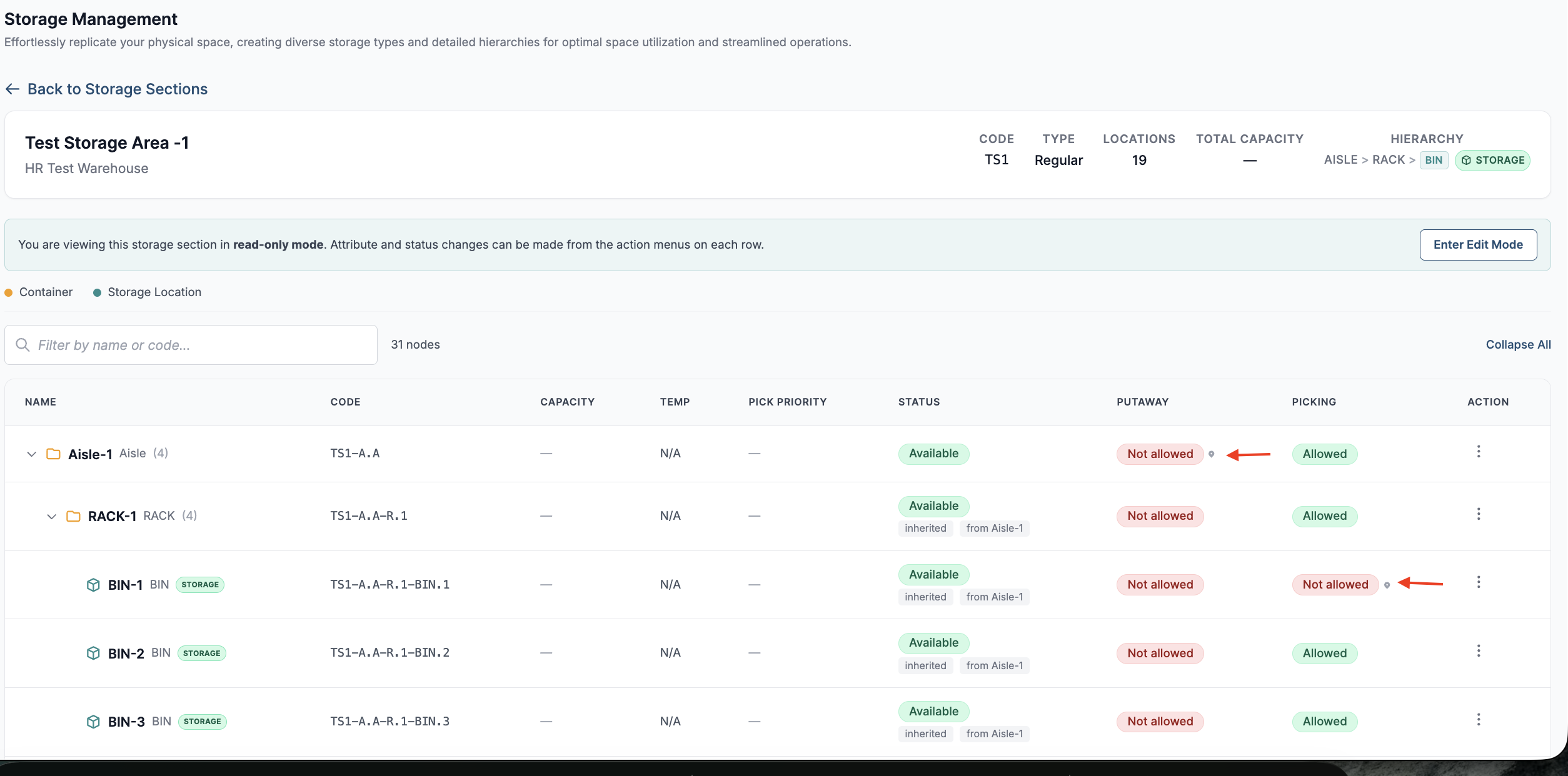Viewport: 1568px width, 776px height.
Task: Click the Collapse All link
Action: (x=1518, y=345)
